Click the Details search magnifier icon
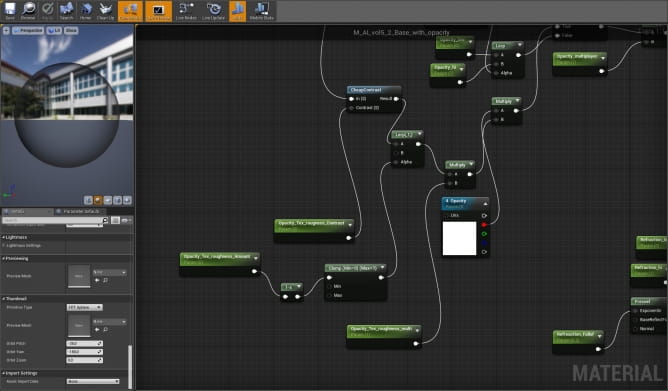The width and height of the screenshot is (668, 391). pos(105,220)
